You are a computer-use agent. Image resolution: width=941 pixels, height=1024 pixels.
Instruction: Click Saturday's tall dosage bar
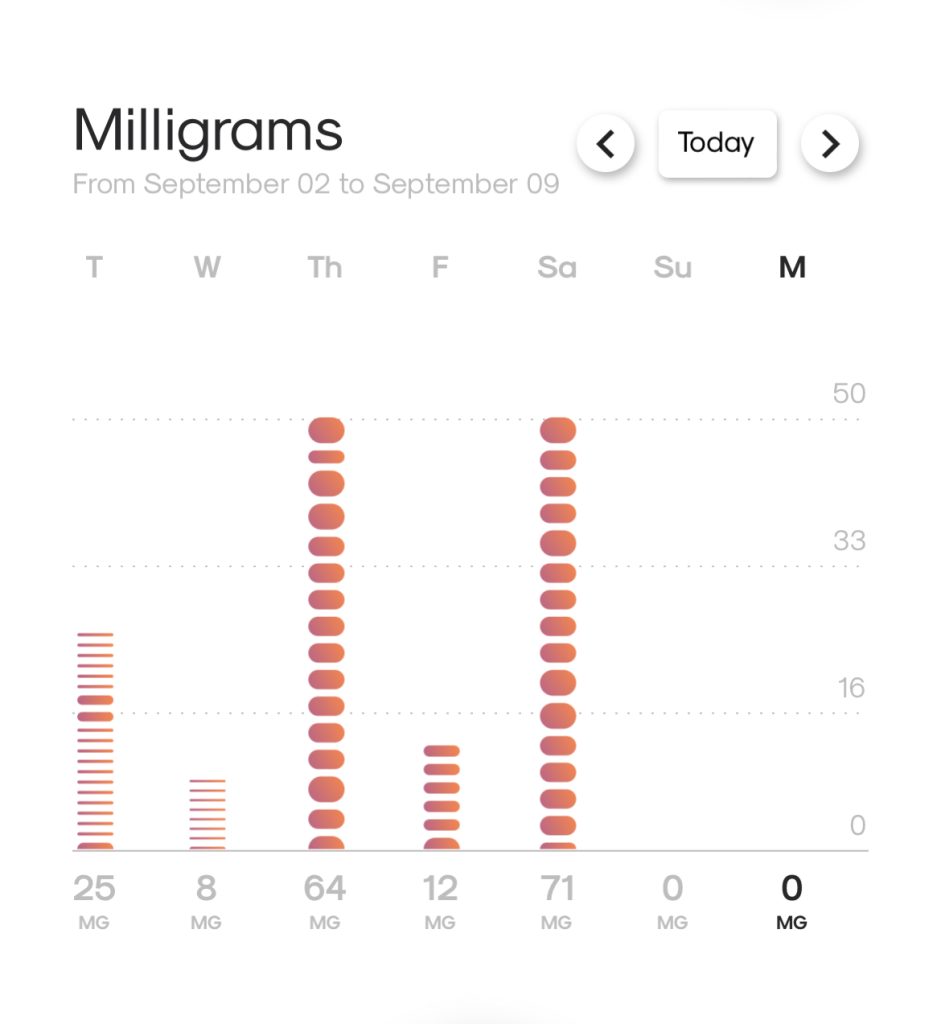coord(558,634)
